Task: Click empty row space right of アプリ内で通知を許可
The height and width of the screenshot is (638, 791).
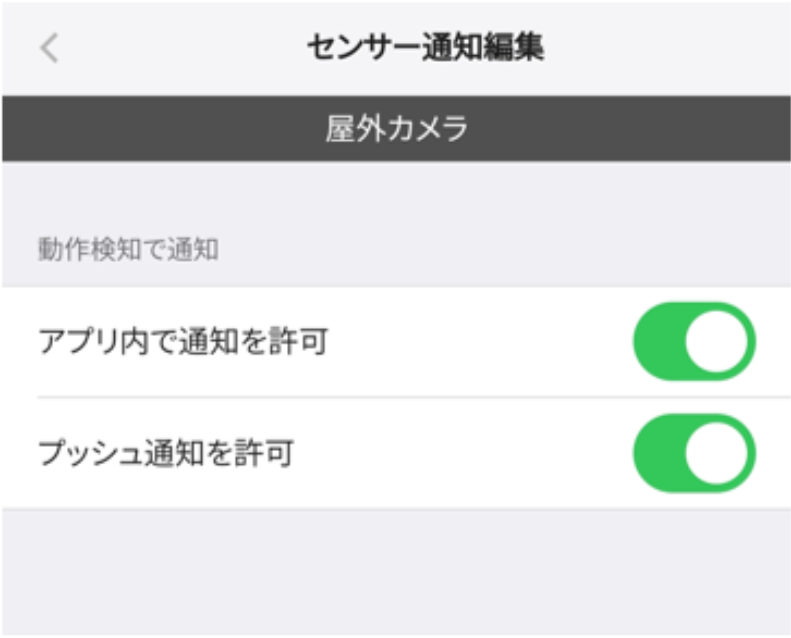Action: (480, 342)
